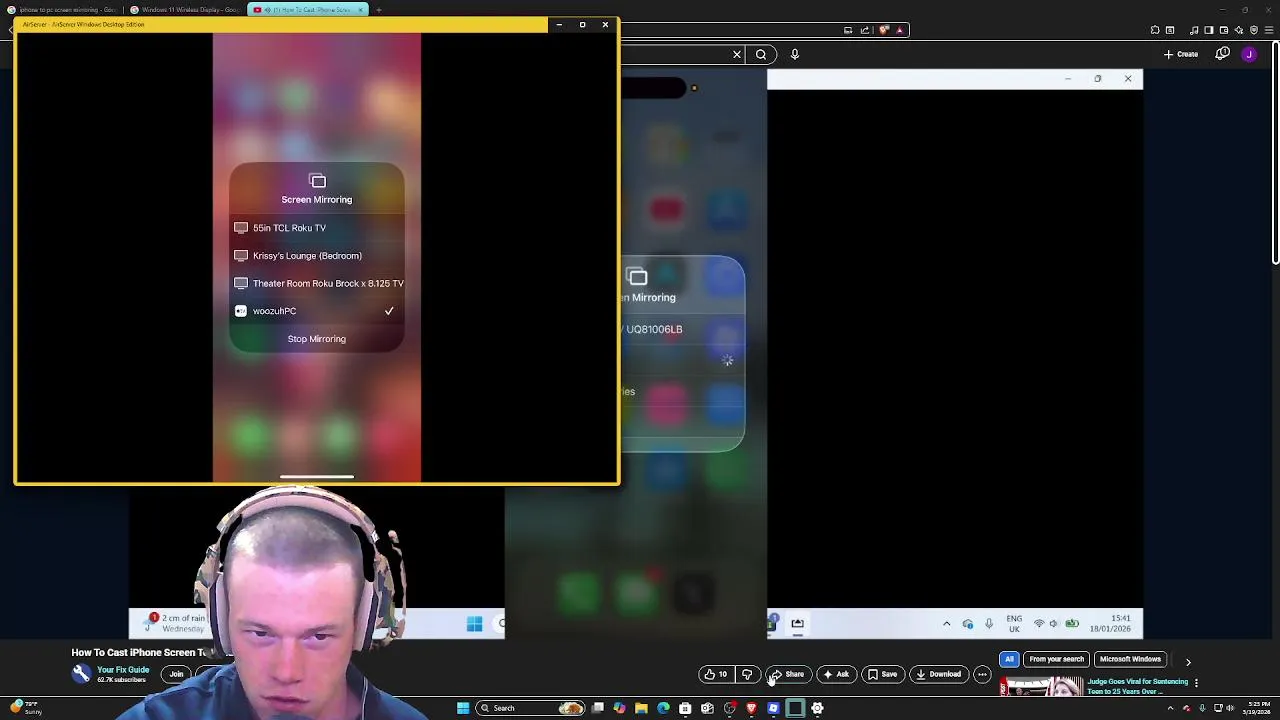The height and width of the screenshot is (720, 1280).
Task: Open YouTube notifications bell
Action: [1222, 54]
